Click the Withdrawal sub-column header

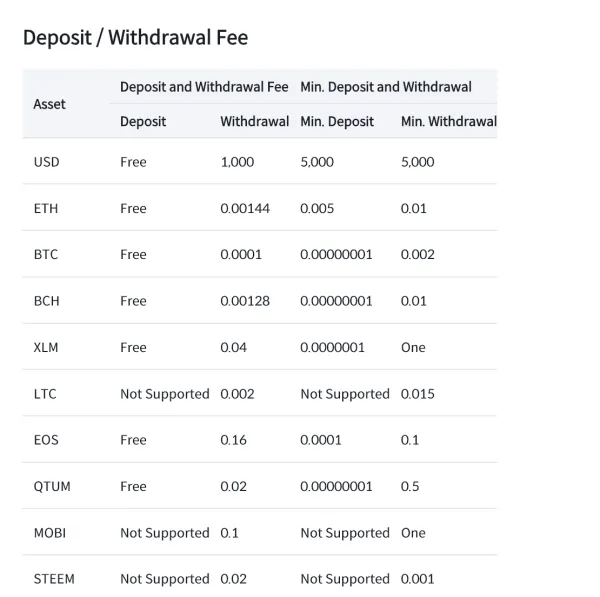[x=254, y=121]
